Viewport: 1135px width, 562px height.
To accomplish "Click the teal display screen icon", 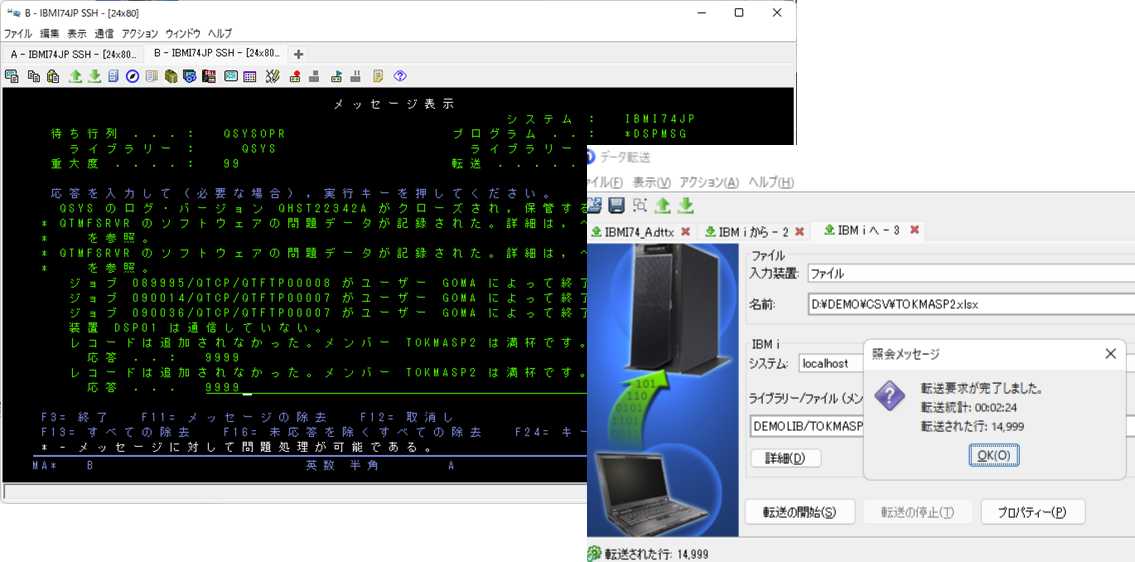I will [x=231, y=76].
